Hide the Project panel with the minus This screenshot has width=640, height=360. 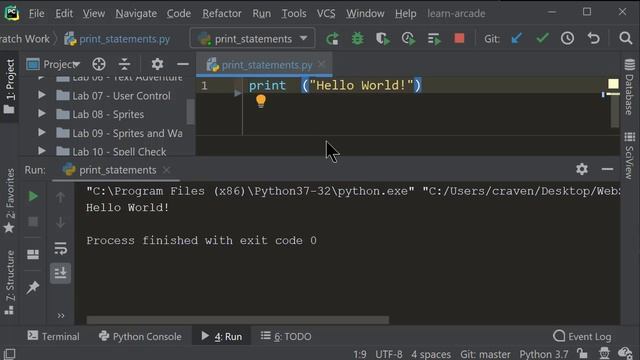(x=183, y=64)
